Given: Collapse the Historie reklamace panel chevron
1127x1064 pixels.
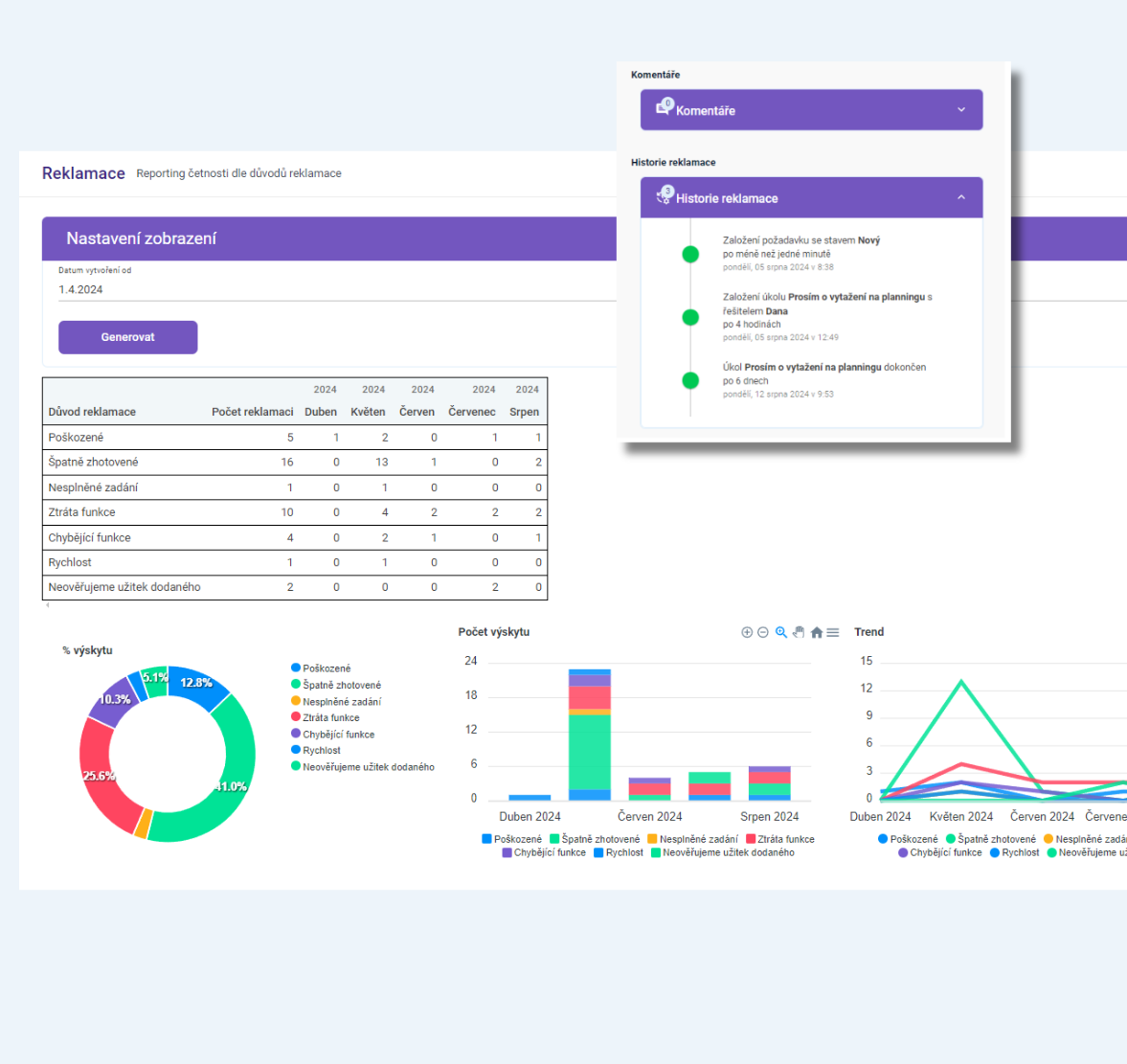Looking at the screenshot, I should coord(961,197).
